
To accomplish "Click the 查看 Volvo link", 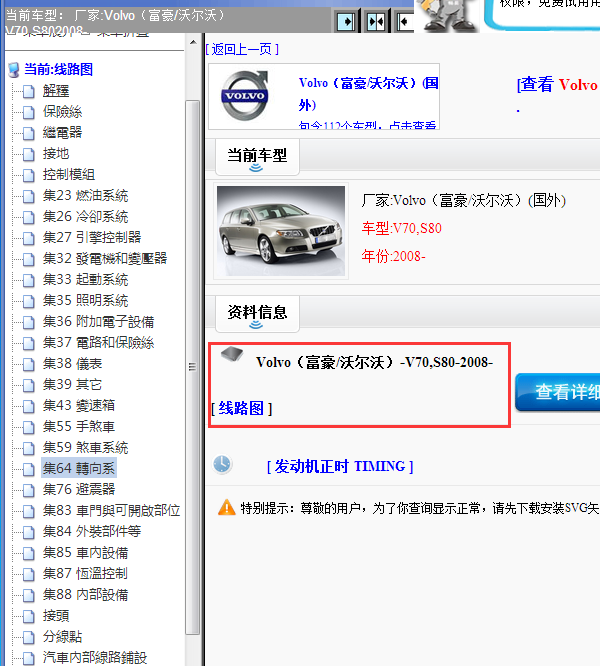I will 557,85.
